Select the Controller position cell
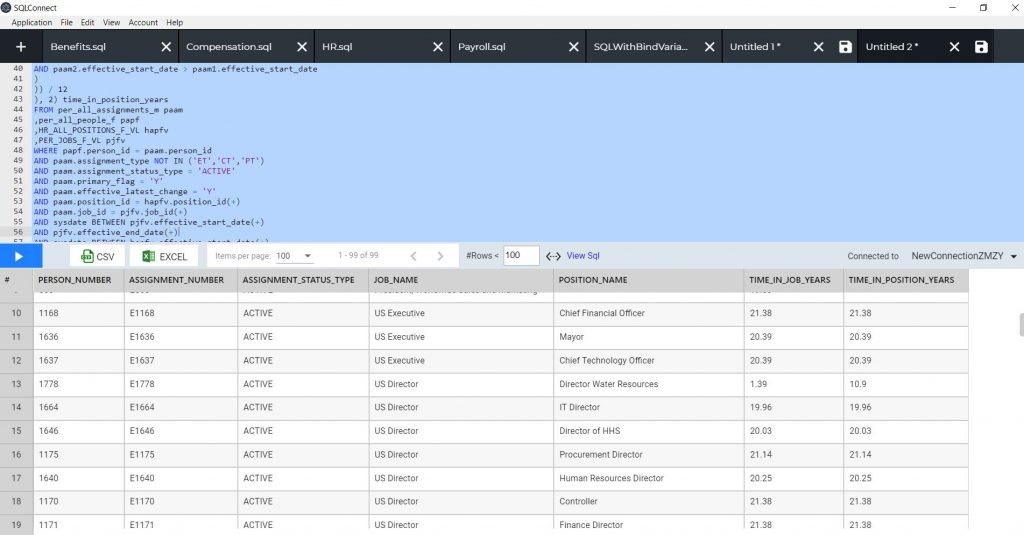This screenshot has height=535, width=1024. [x=648, y=501]
